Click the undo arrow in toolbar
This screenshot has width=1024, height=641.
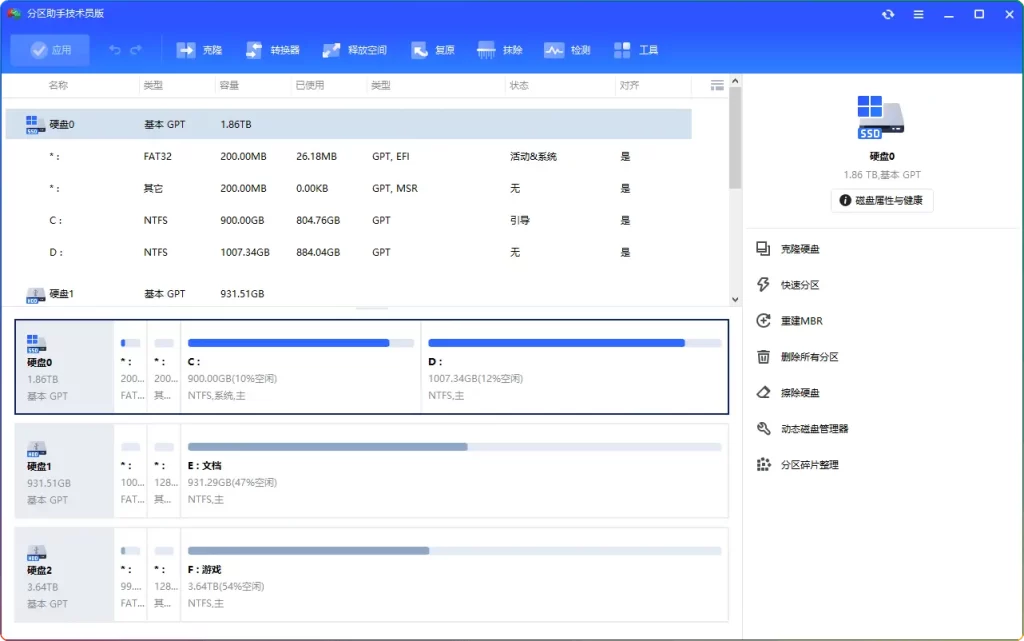[x=115, y=50]
